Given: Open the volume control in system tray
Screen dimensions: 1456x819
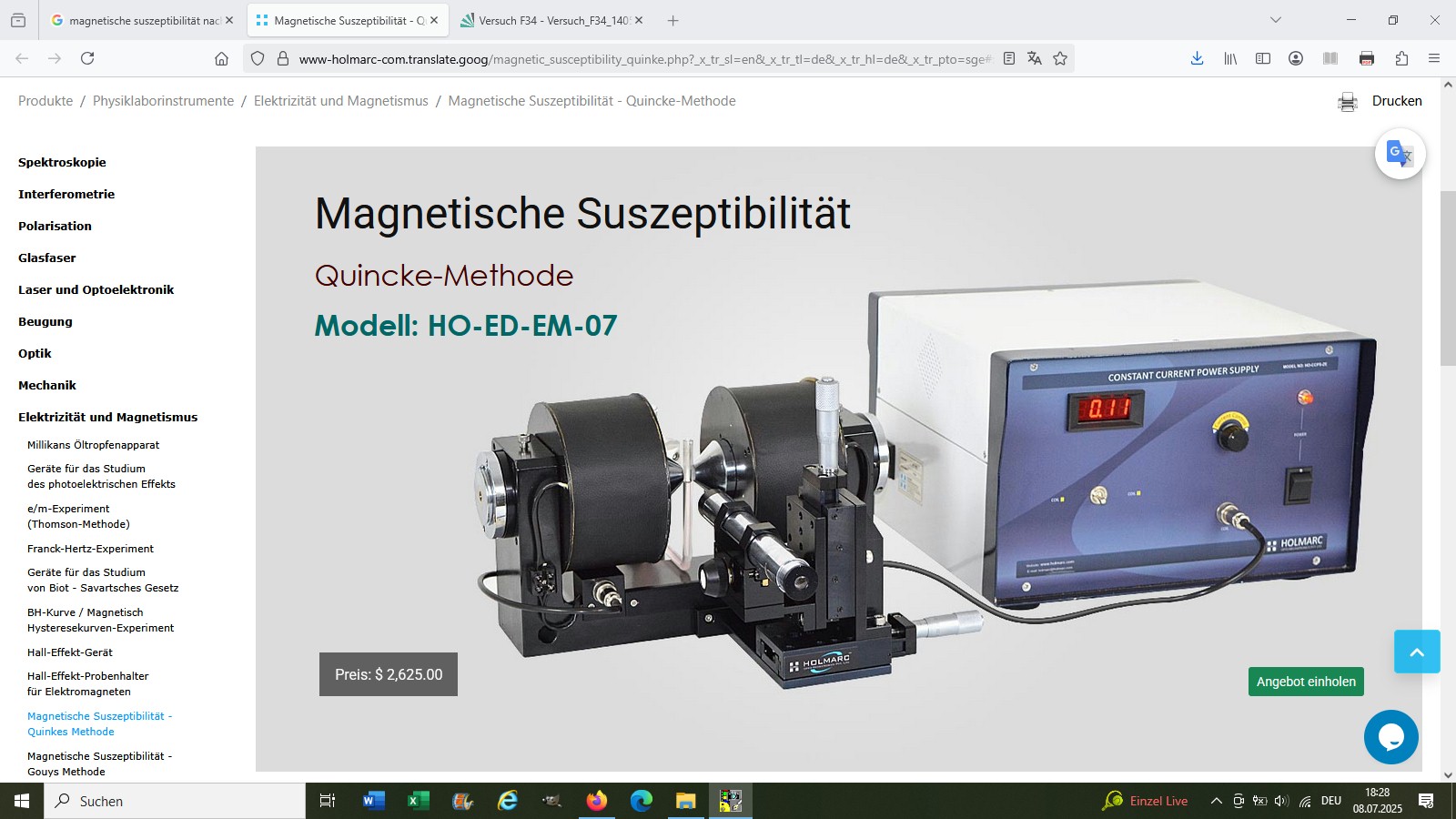Looking at the screenshot, I should click(1281, 801).
